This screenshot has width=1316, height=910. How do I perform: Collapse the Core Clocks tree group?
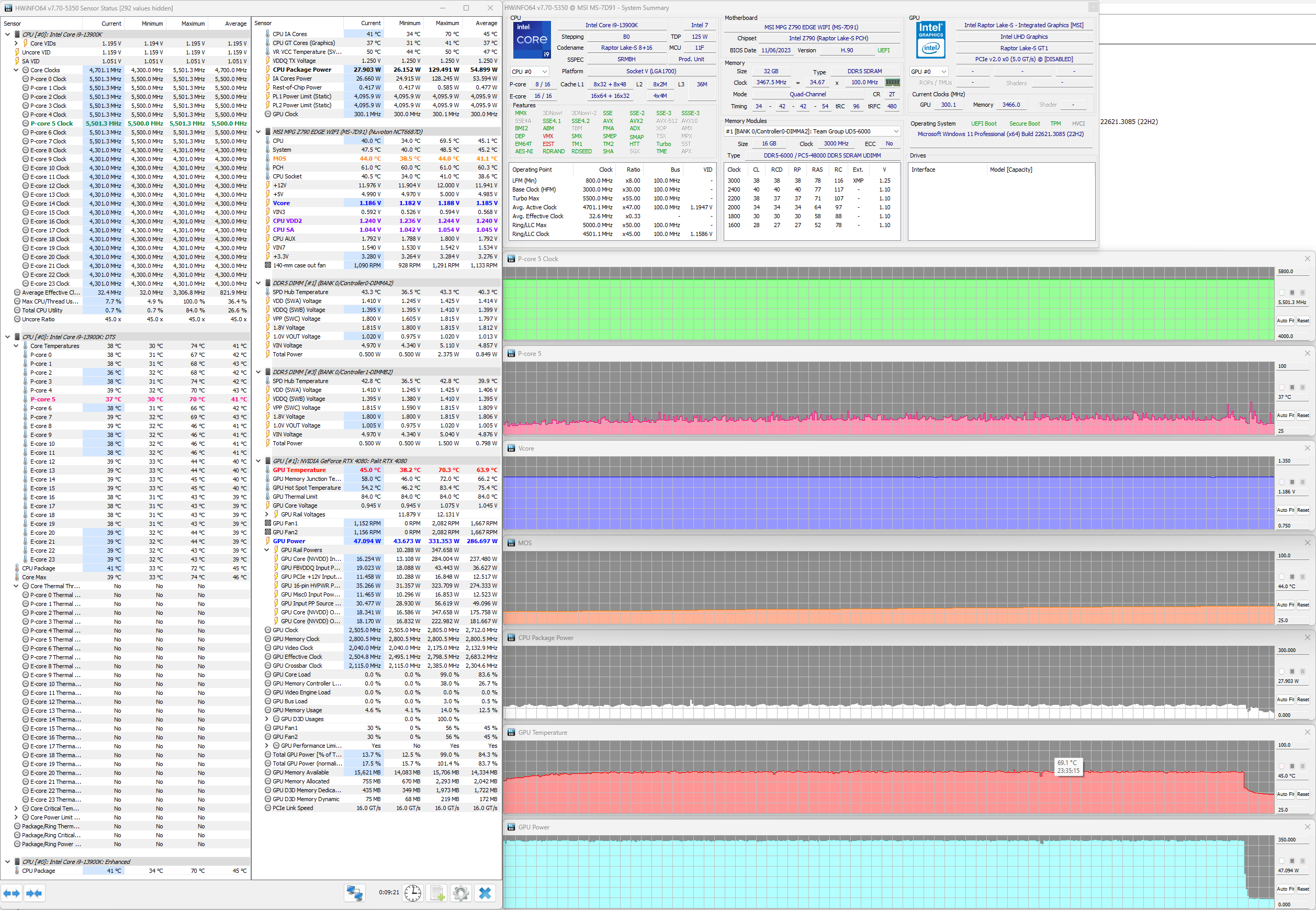point(16,70)
